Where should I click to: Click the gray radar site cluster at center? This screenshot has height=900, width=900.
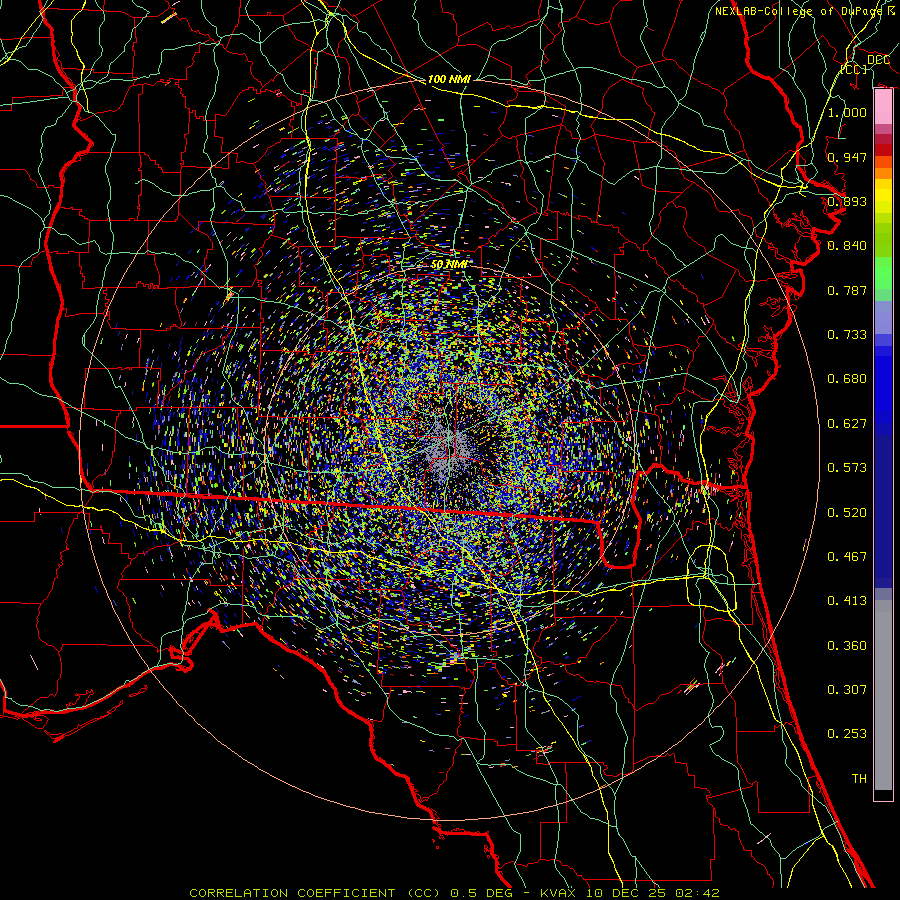point(449,452)
